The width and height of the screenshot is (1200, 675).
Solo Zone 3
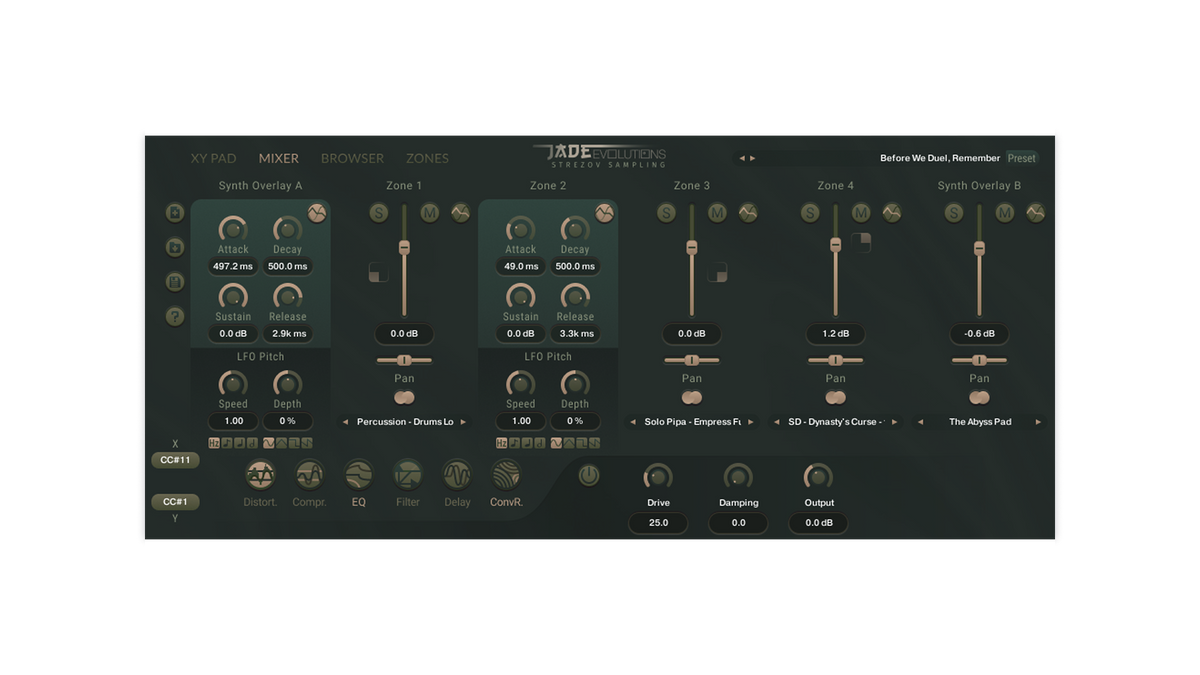(x=666, y=212)
